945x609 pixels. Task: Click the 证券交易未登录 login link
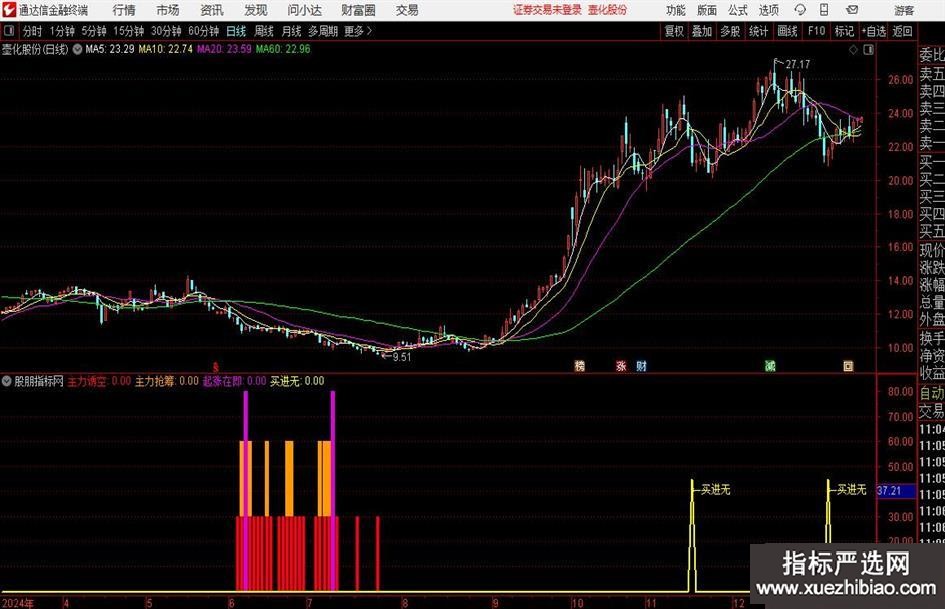(548, 10)
